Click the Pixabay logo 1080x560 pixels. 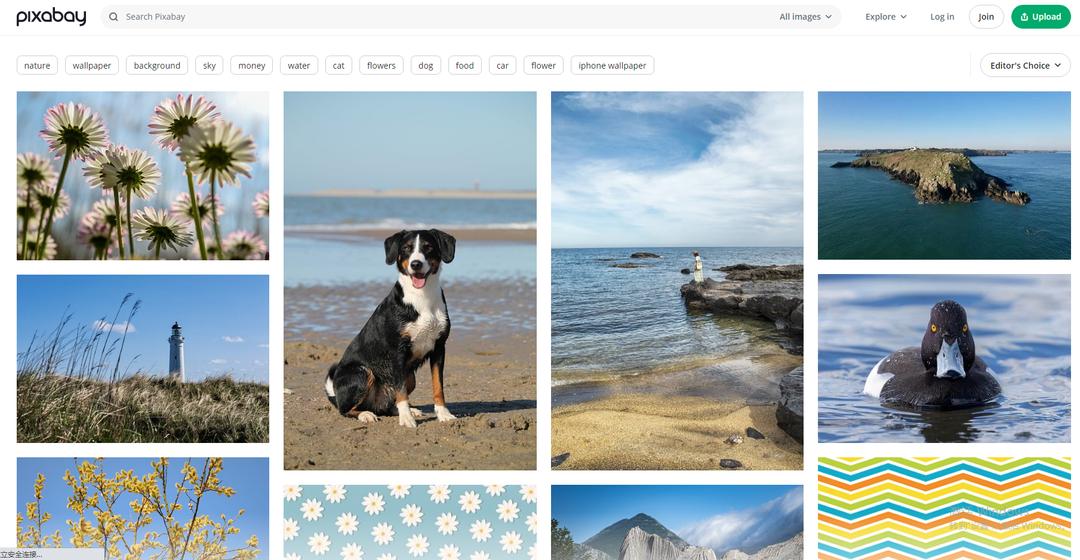tap(51, 17)
